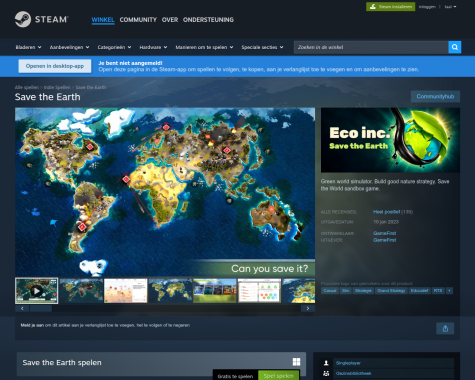Click the Steam installeren button
Screen dimensions: 475x380
click(391, 7)
